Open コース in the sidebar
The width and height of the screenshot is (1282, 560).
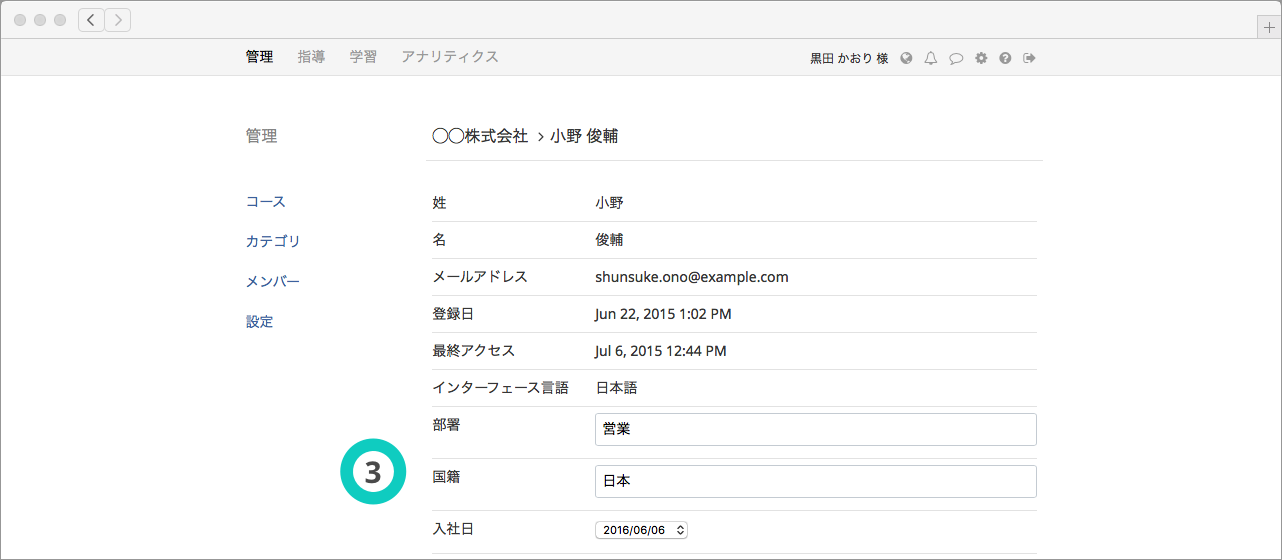(266, 202)
